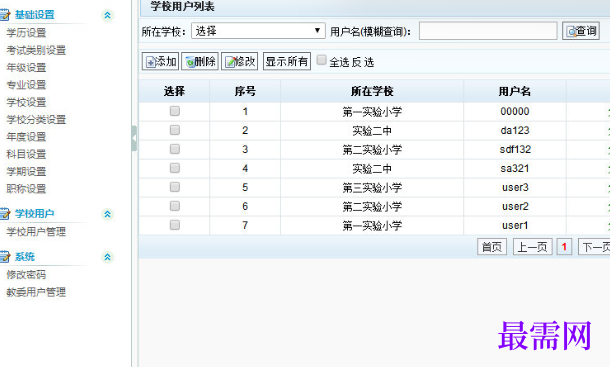The width and height of the screenshot is (610, 367).
Task: Check the box for row 3 user sdf132
Action: pyautogui.click(x=175, y=149)
